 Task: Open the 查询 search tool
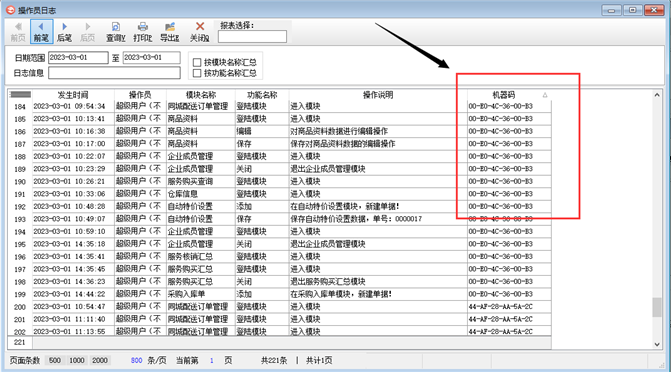(116, 32)
